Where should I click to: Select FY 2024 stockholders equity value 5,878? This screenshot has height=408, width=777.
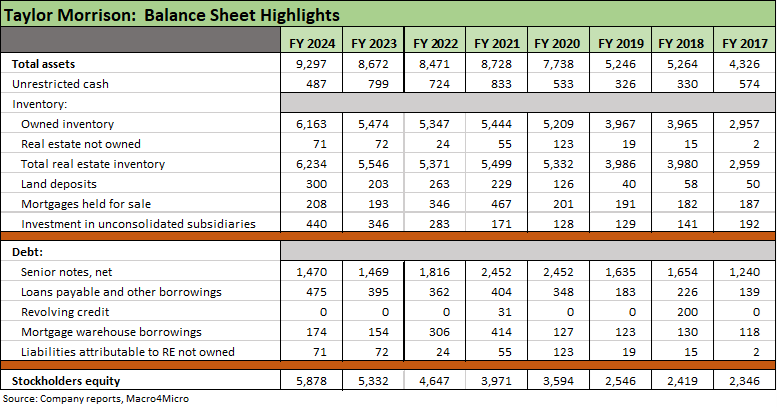coord(311,381)
